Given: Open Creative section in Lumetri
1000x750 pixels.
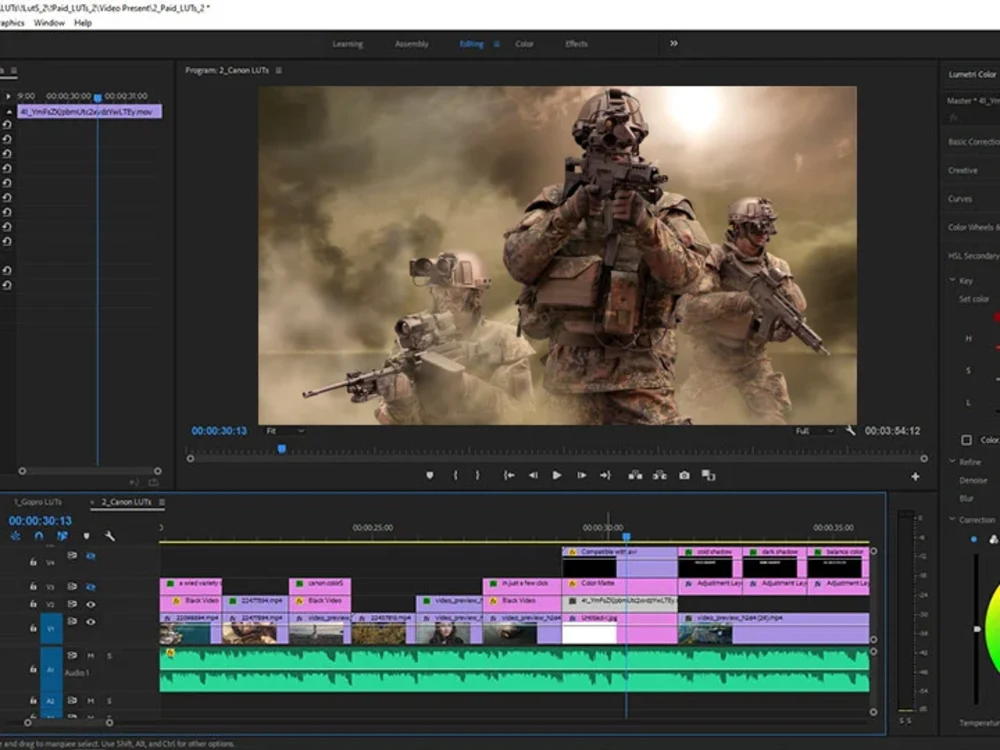Looking at the screenshot, I should click(963, 170).
